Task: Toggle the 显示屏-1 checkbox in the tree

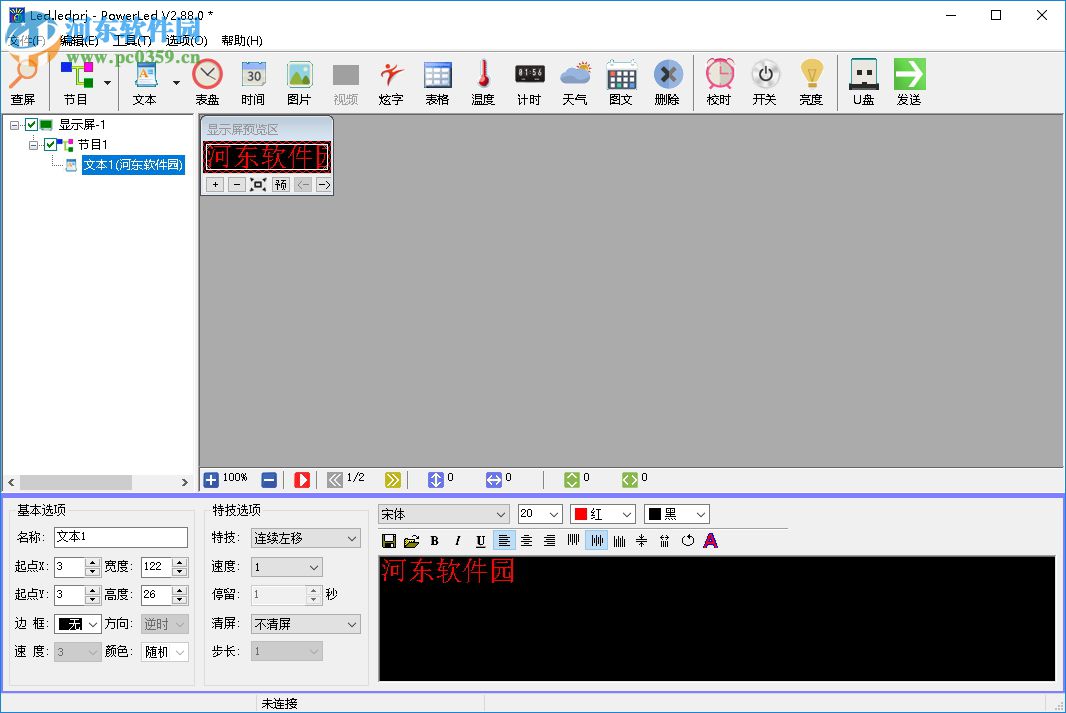Action: [29, 124]
